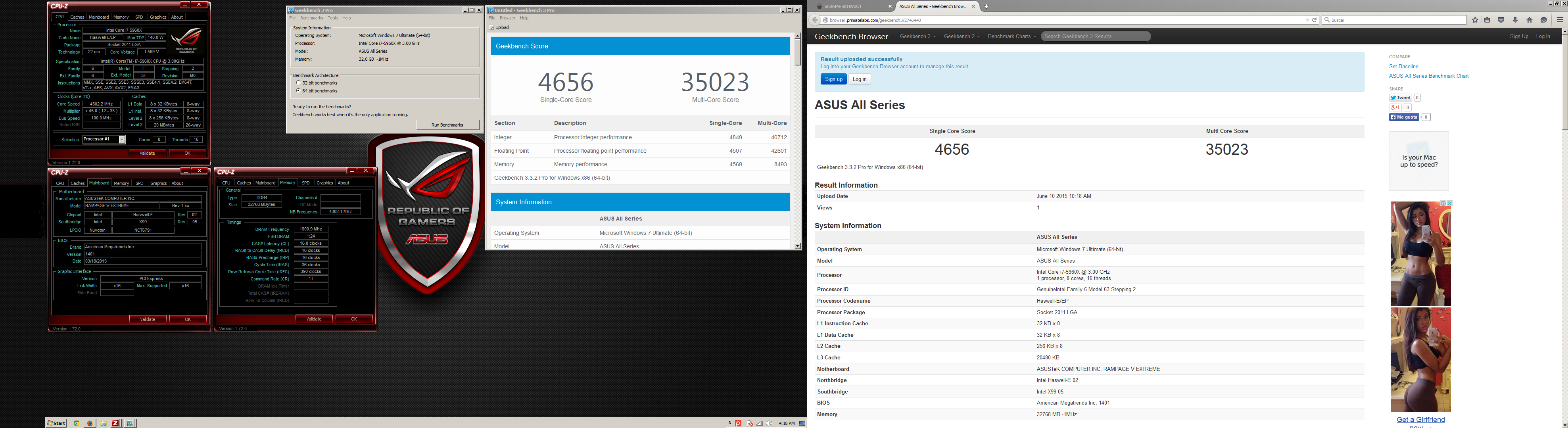Click Firefox back arrow button
1568x428 pixels.
pos(814,20)
